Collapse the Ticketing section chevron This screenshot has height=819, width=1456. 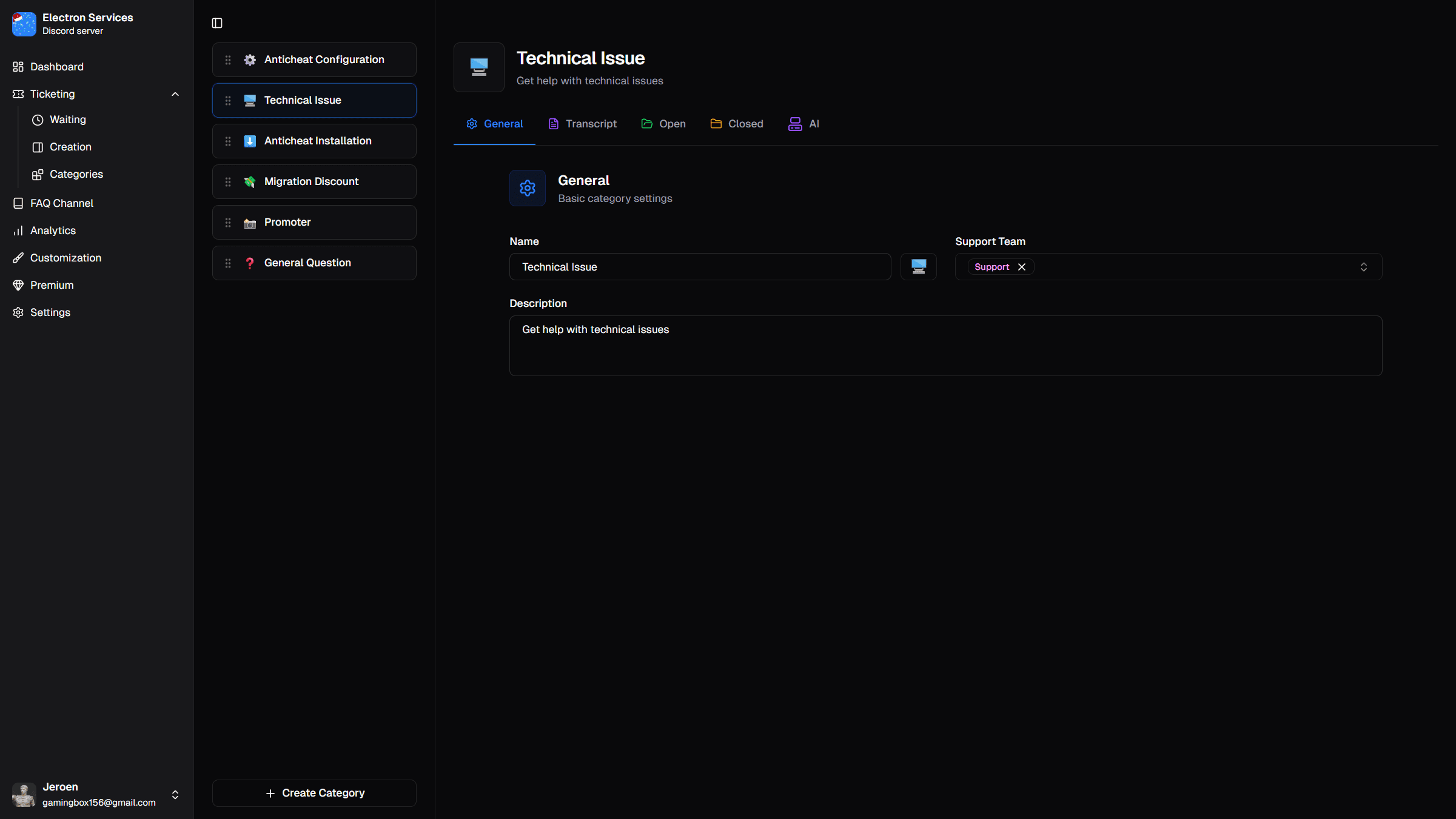point(175,94)
